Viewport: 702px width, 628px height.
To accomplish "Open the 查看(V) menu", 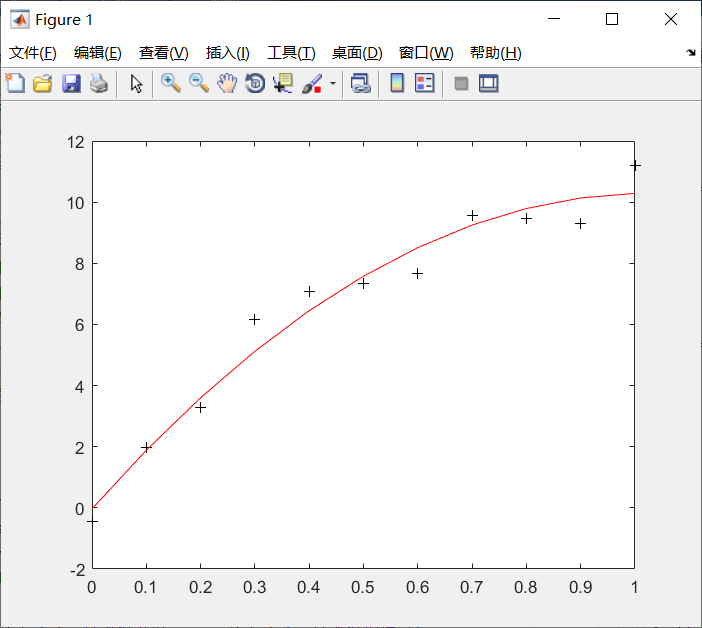I will (x=163, y=53).
